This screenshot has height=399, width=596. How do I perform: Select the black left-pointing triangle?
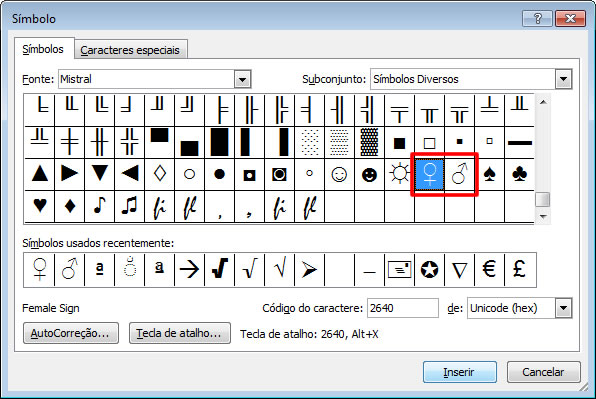(130, 174)
